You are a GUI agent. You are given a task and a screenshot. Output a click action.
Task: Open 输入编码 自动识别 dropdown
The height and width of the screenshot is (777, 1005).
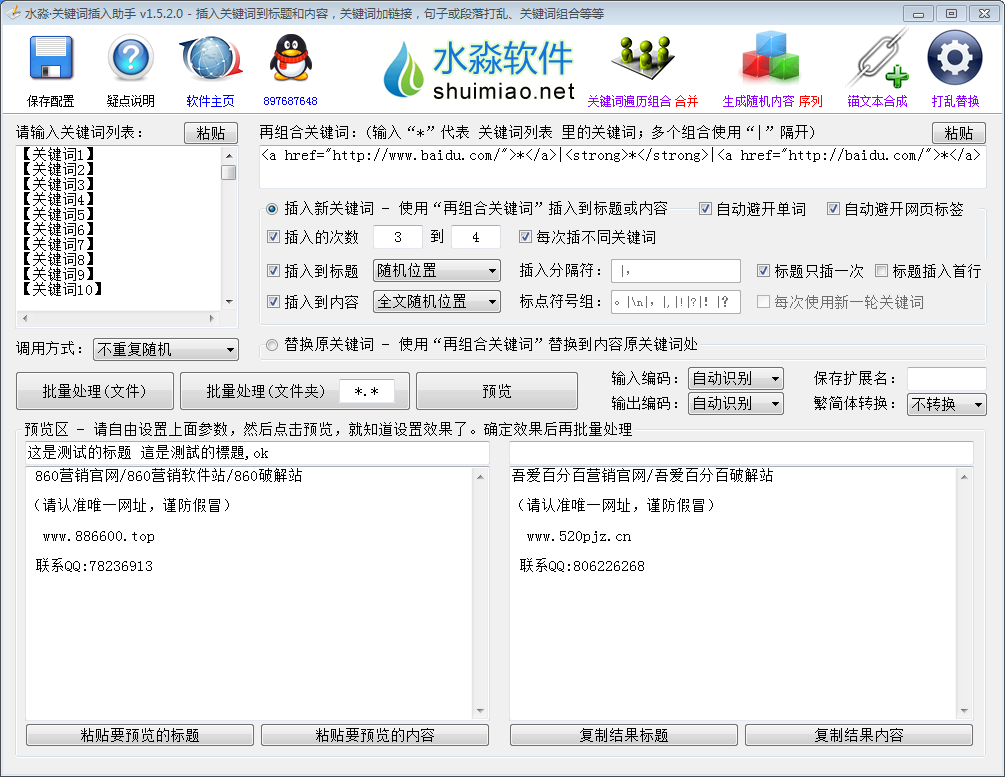click(736, 378)
